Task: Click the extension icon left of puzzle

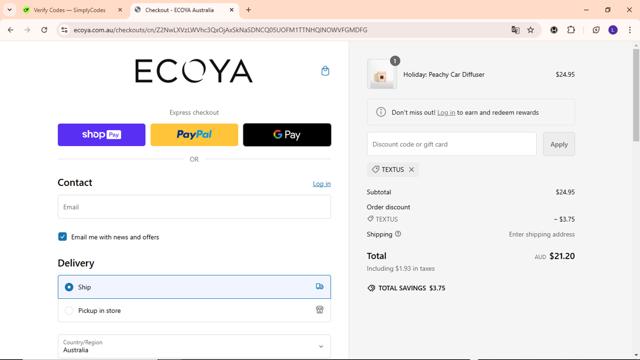Action: coord(554,30)
